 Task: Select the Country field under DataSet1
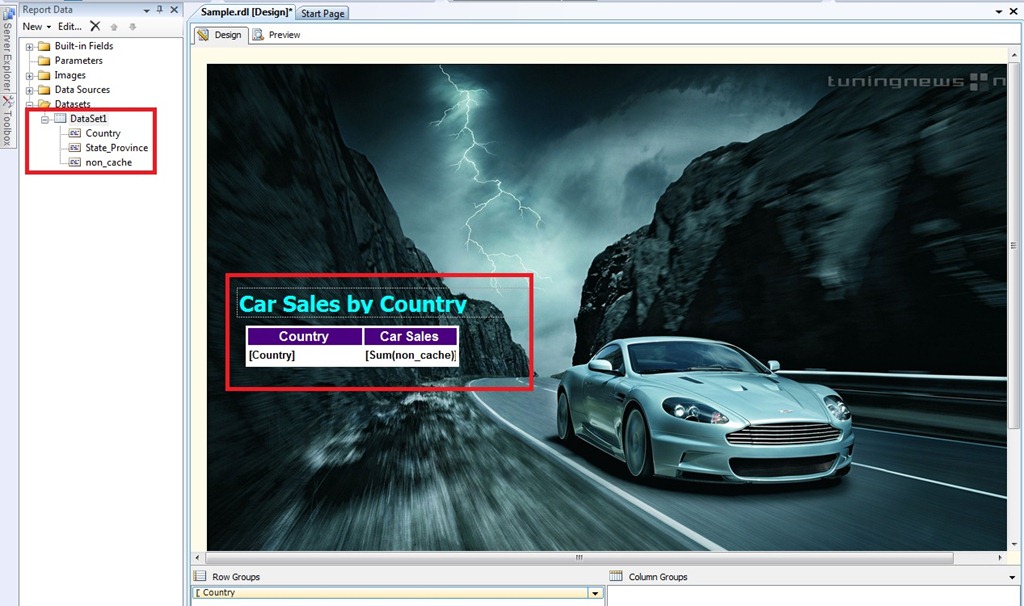click(103, 133)
